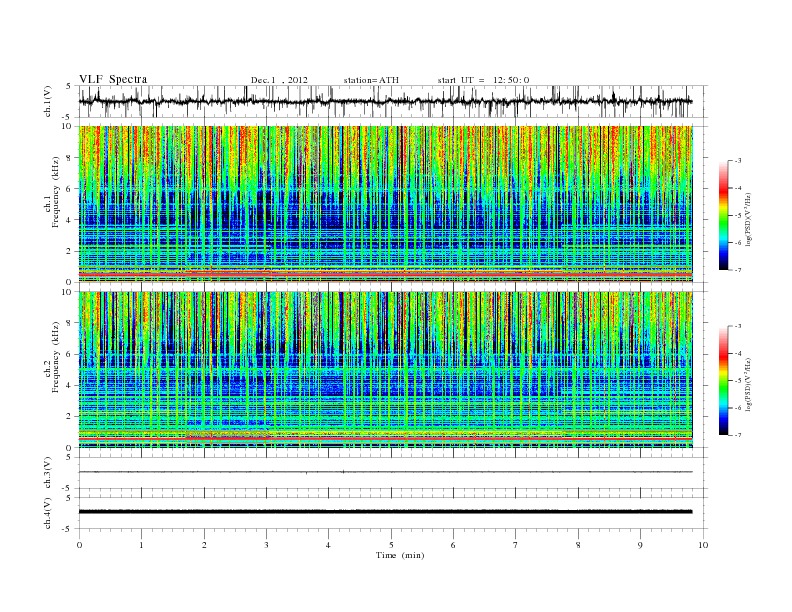Click time axis tick label "8"
This screenshot has width=792, height=612.
[x=578, y=545]
